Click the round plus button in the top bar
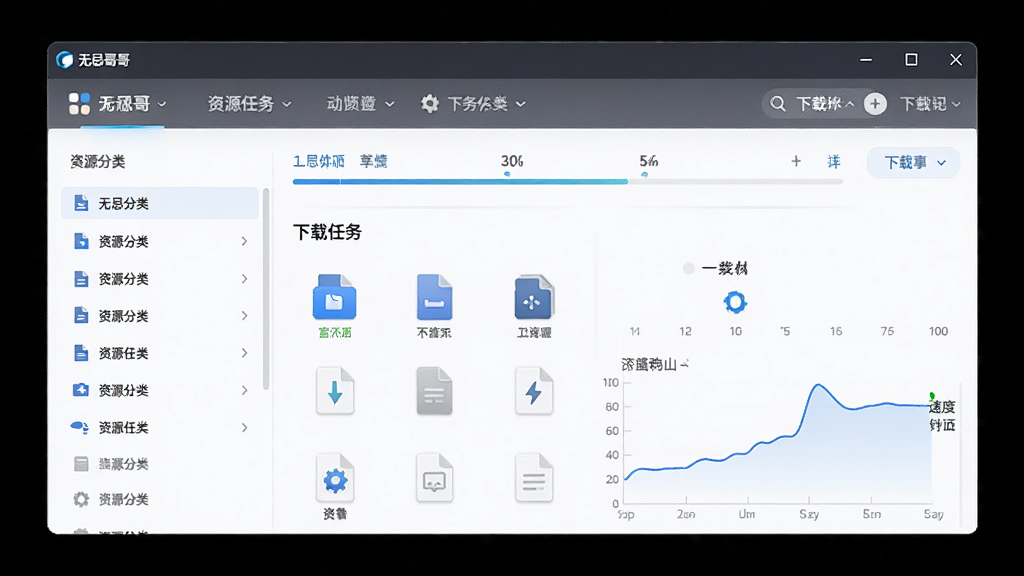Screen dimensions: 1024x576 (x=875, y=103)
